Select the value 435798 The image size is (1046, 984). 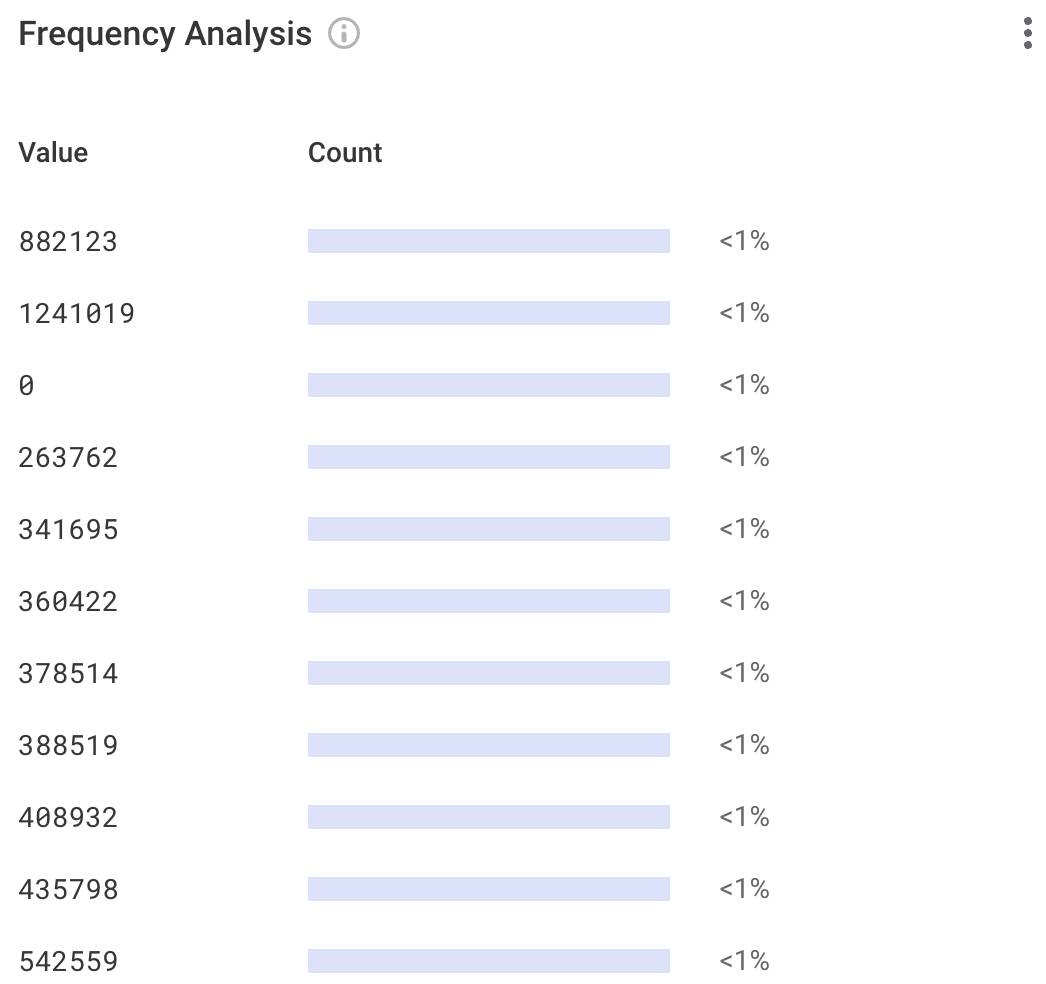tap(68, 889)
